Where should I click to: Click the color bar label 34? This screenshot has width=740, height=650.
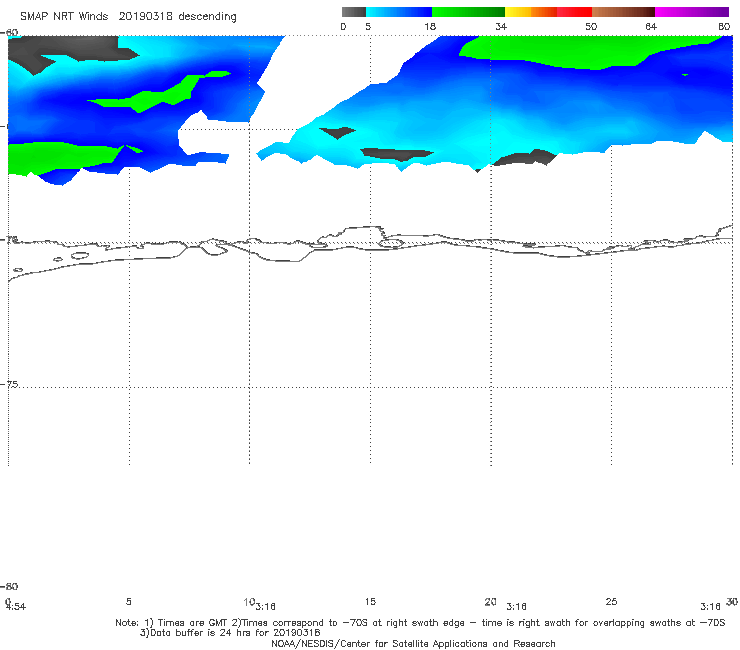click(x=501, y=26)
